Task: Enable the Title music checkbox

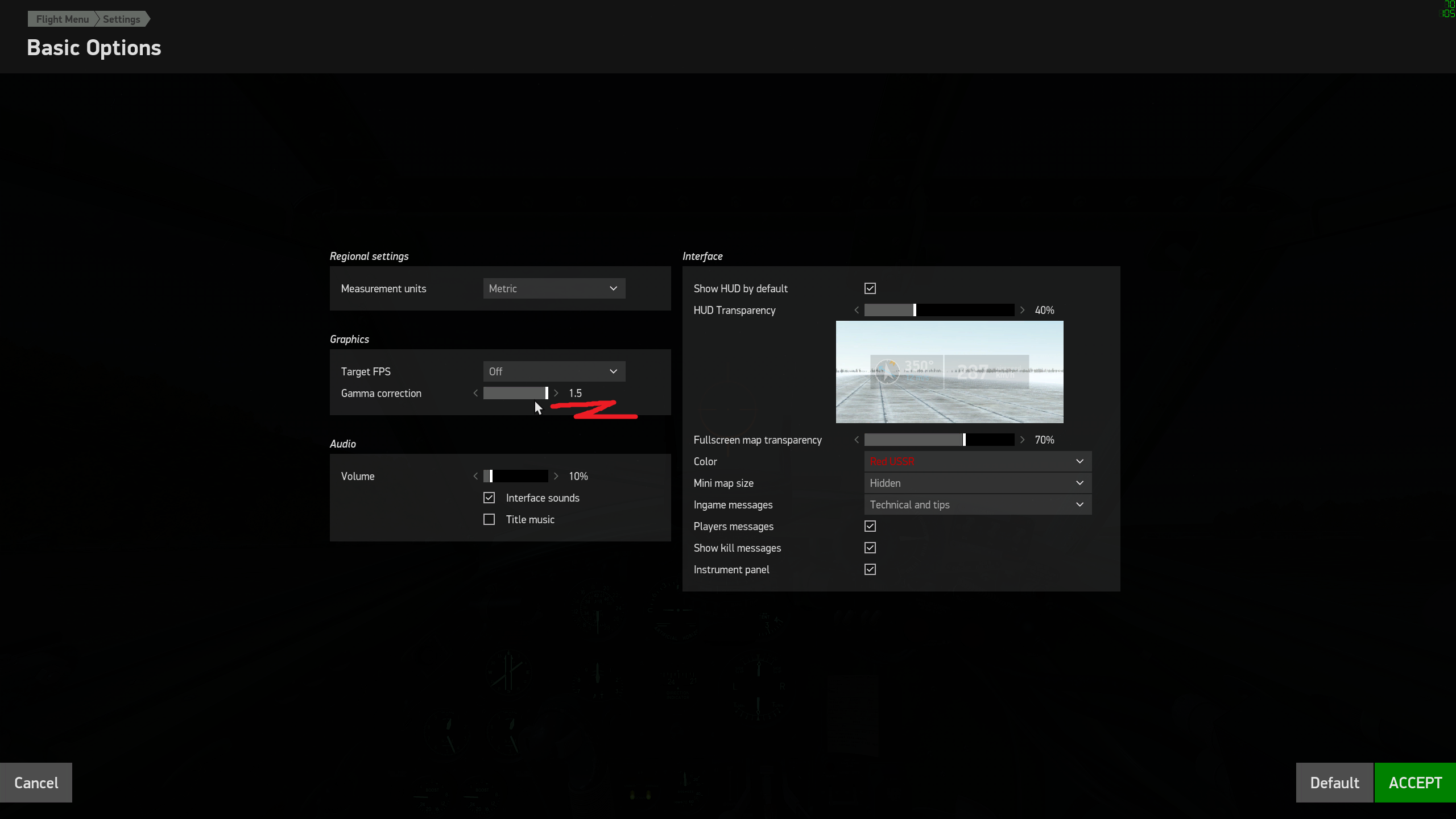Action: click(x=489, y=520)
